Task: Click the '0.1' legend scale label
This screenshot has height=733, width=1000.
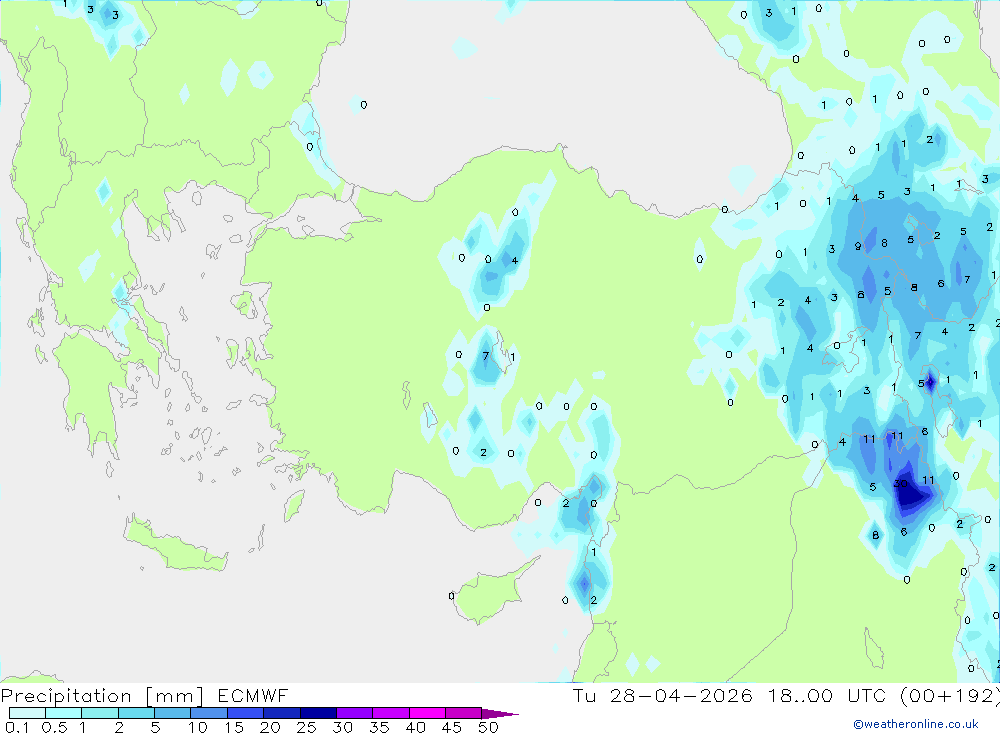Action: [x=17, y=727]
